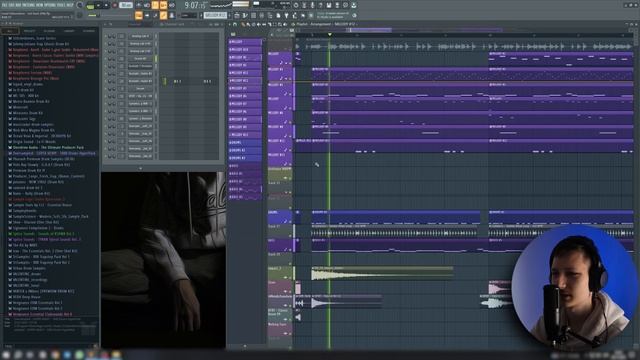This screenshot has width=640, height=360.
Task: Open the Windows Start button
Action: [6, 355]
